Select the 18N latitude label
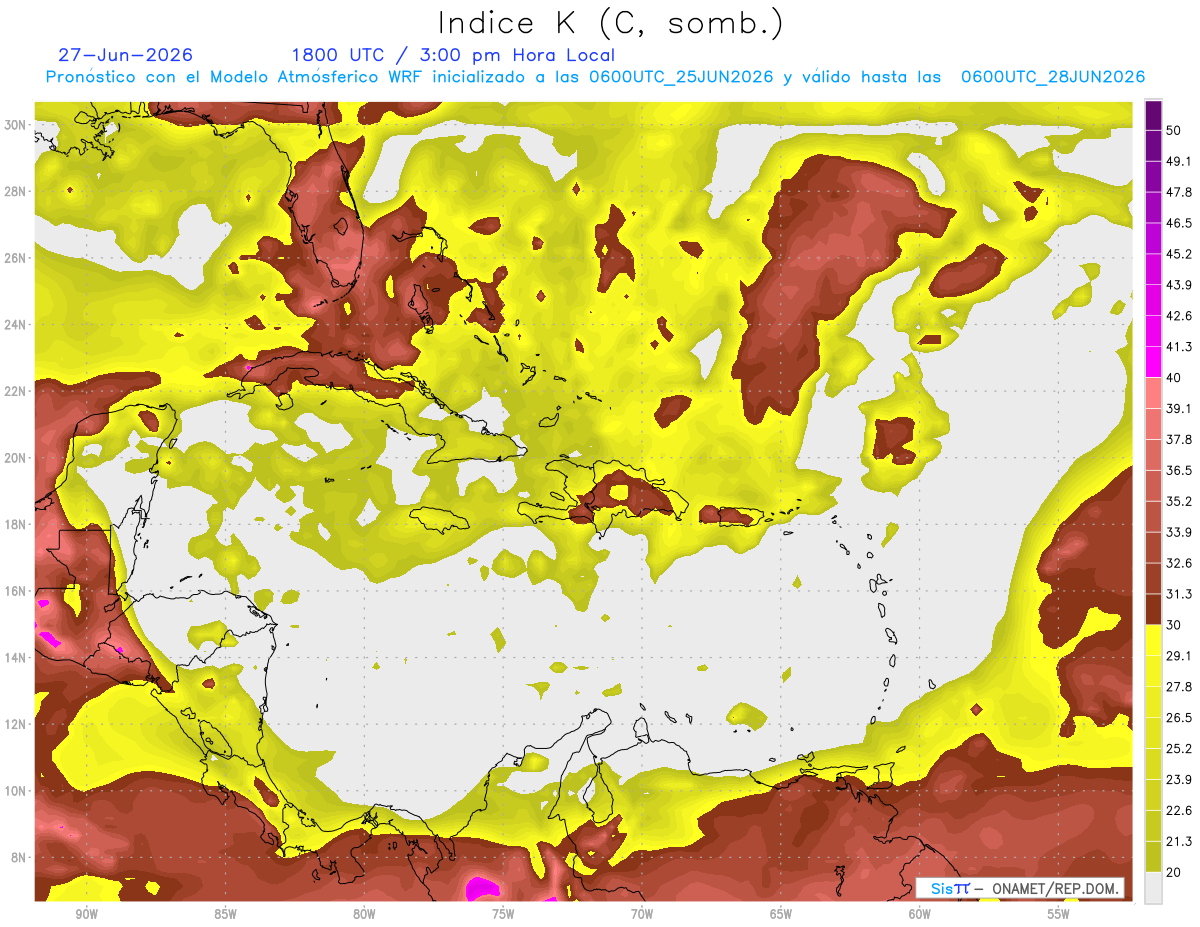The image size is (1200, 927). 17,524
